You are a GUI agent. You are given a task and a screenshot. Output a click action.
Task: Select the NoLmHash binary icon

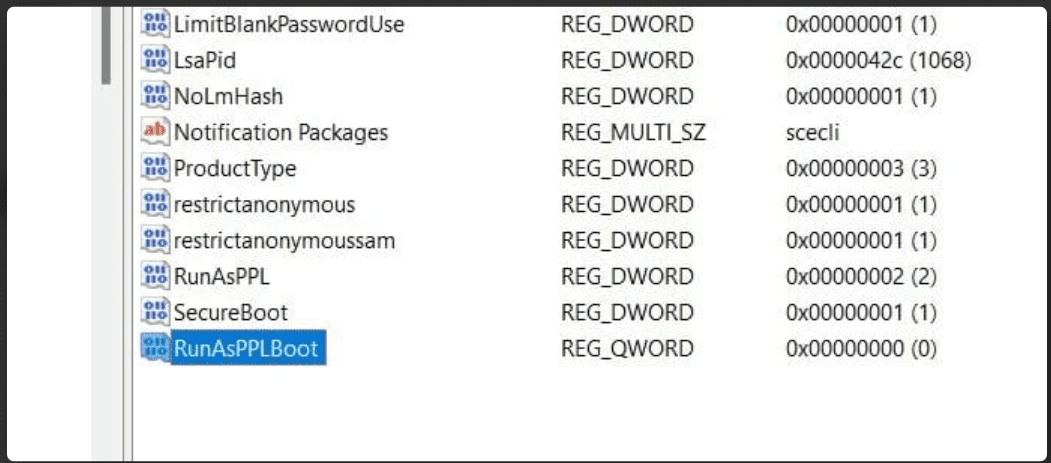pos(156,96)
